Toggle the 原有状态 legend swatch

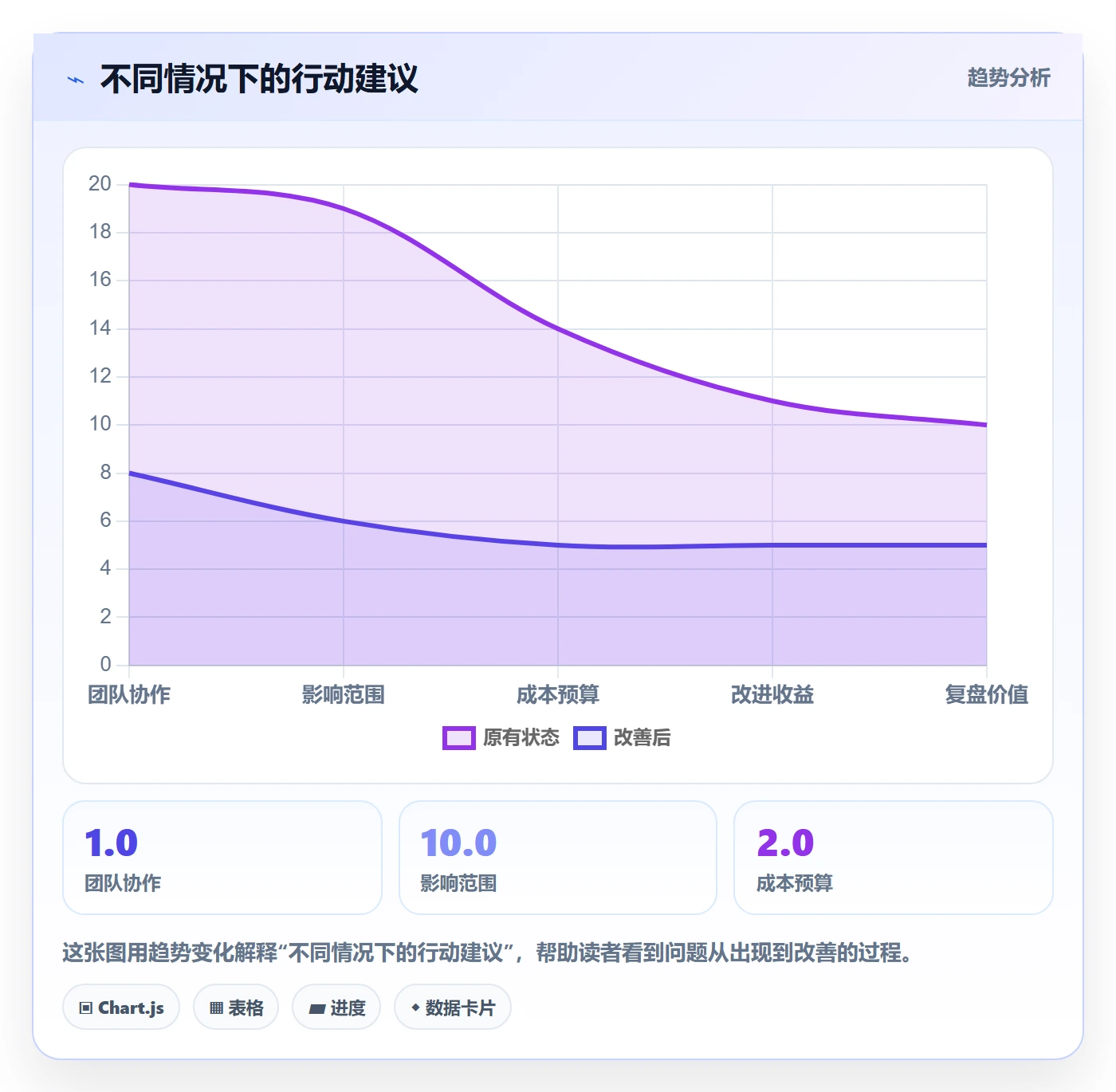(459, 738)
